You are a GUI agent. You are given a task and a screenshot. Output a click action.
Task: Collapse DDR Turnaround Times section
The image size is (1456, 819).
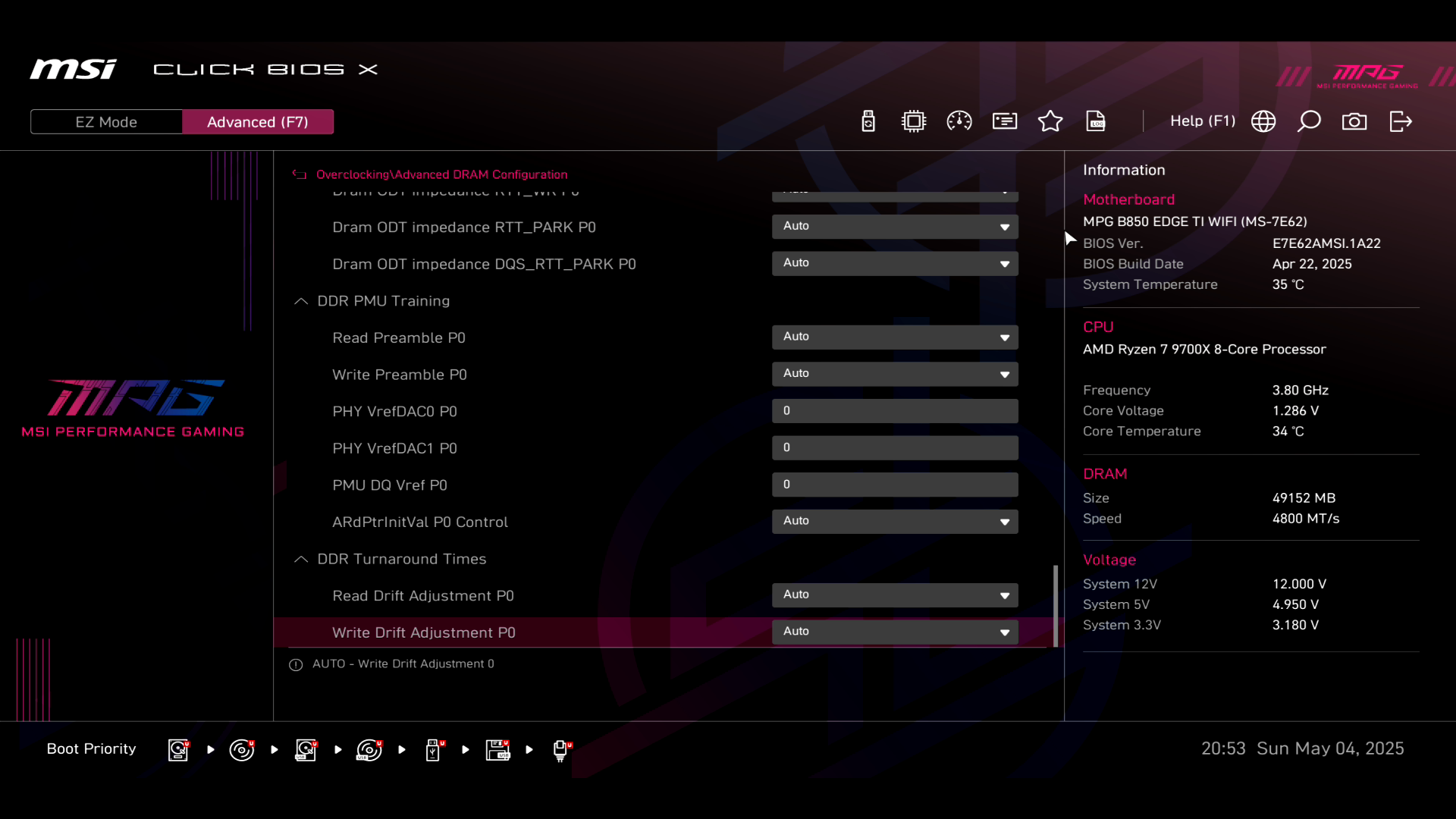point(301,559)
